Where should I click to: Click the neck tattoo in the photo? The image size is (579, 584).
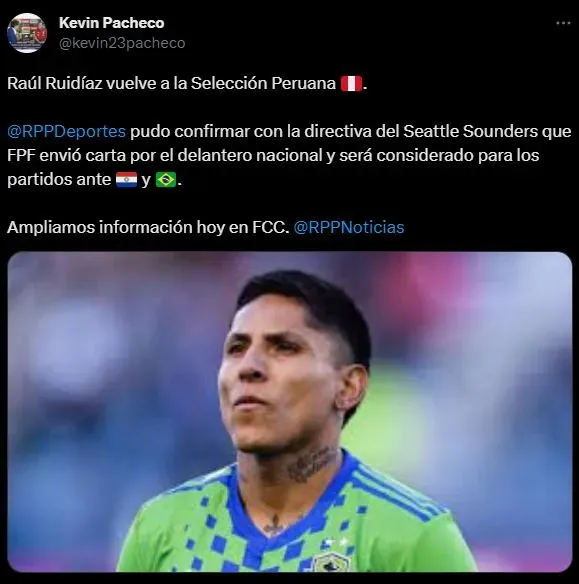[x=312, y=464]
